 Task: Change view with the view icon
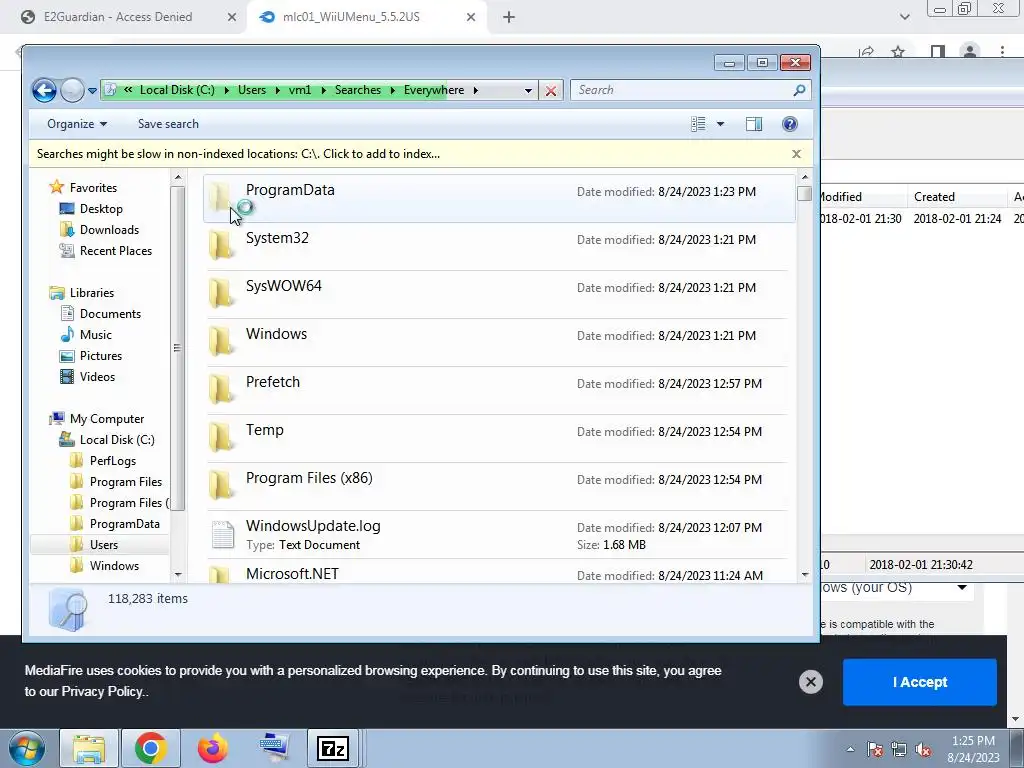(x=698, y=124)
